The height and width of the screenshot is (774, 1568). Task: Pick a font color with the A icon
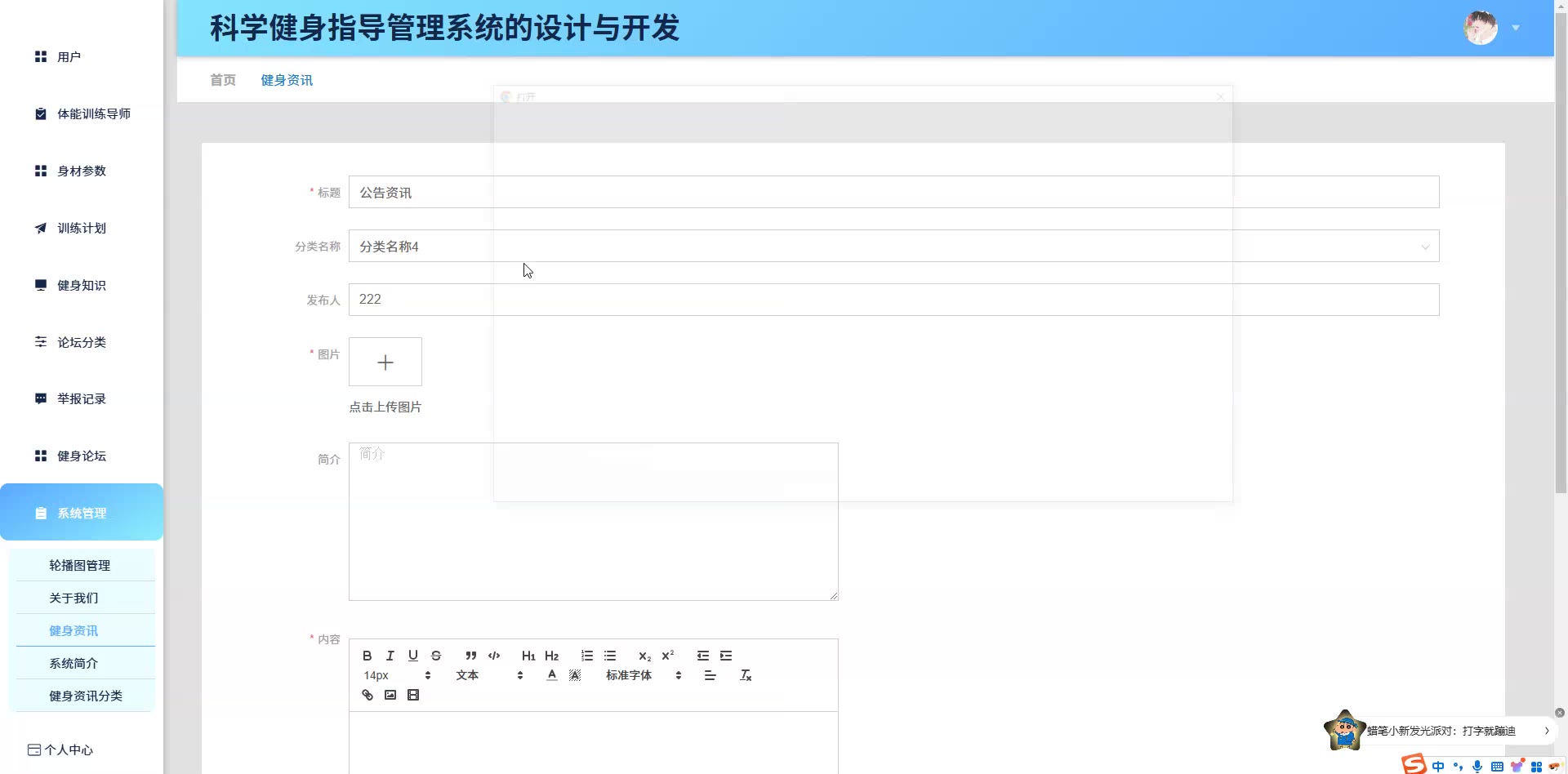click(552, 675)
